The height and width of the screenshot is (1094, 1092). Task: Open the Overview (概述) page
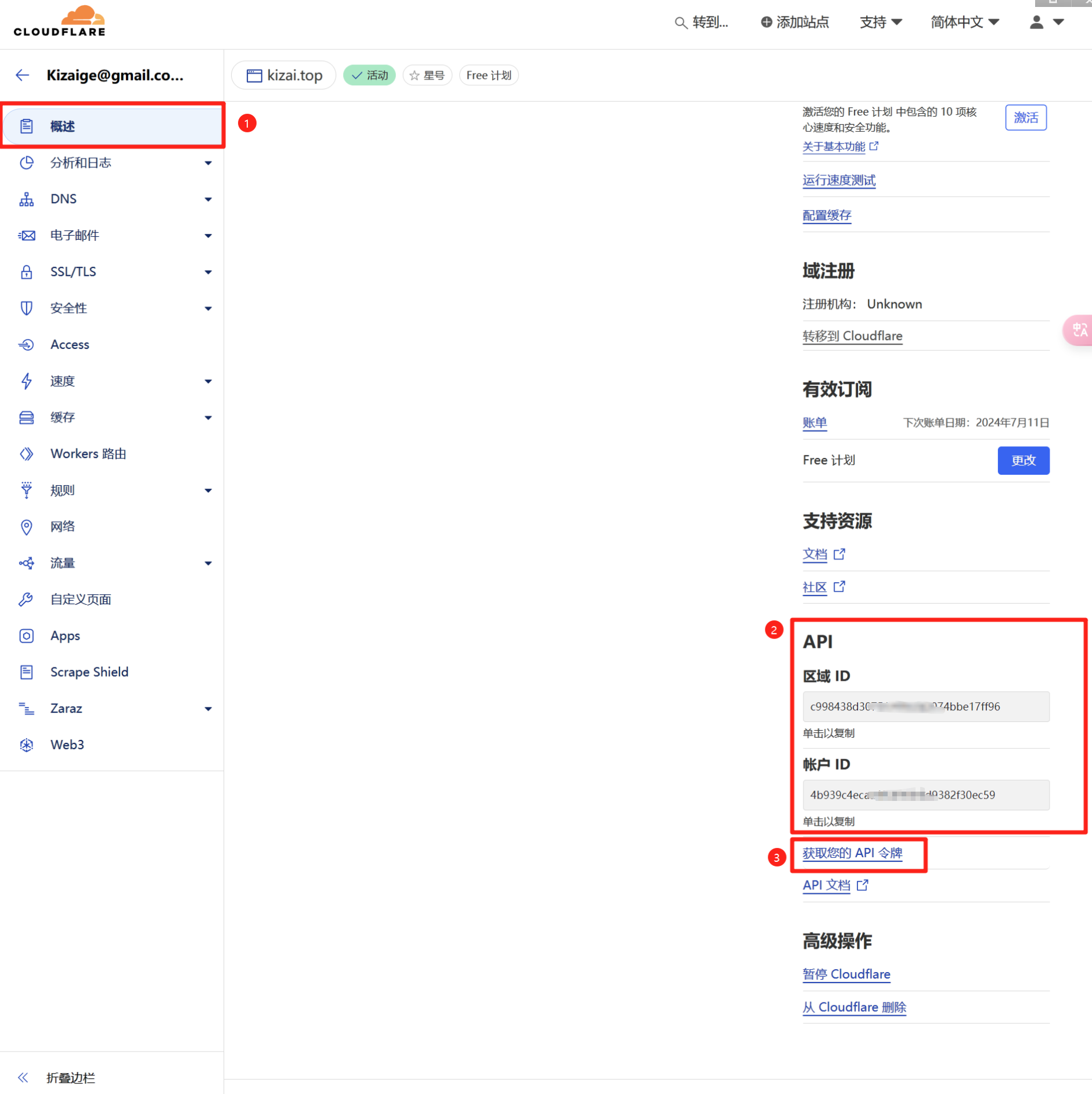pyautogui.click(x=113, y=126)
